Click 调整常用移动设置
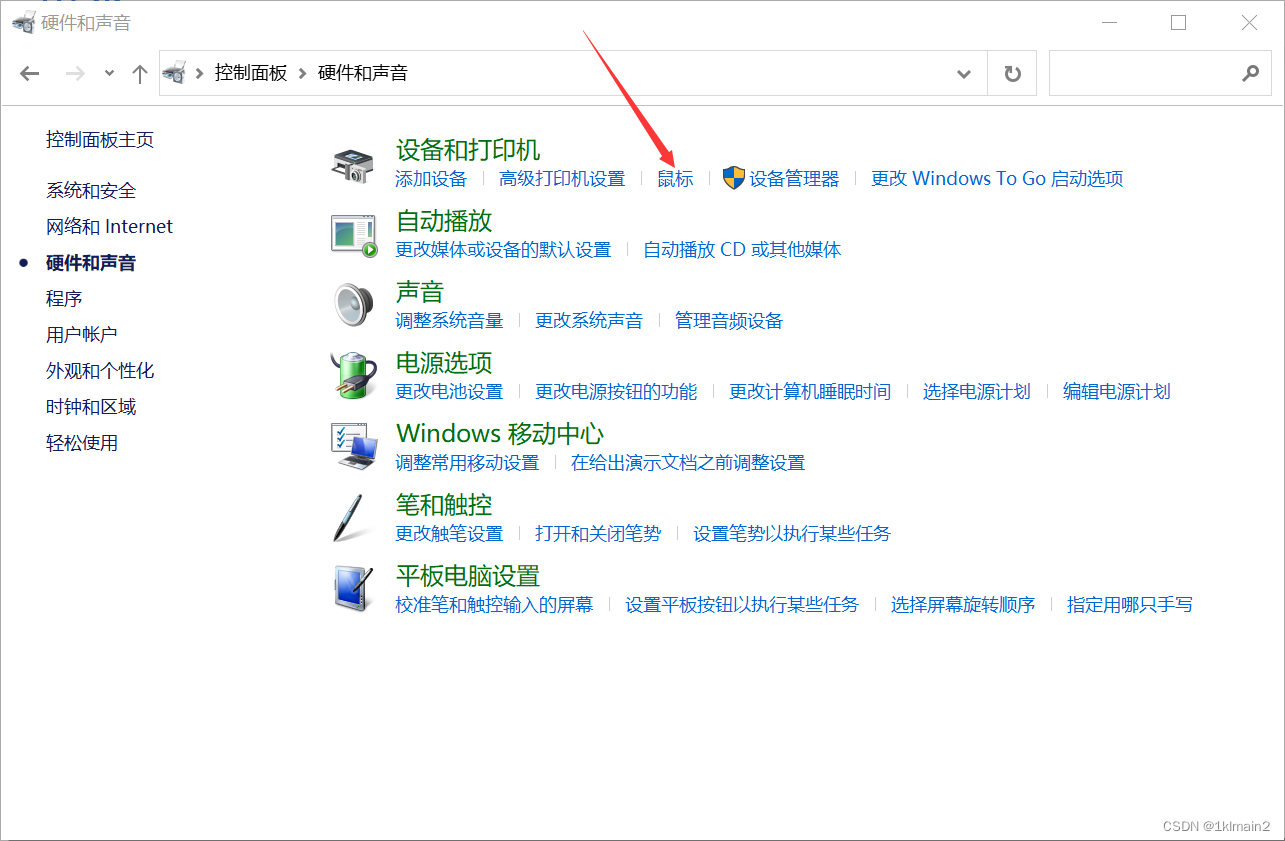1285x841 pixels. click(x=467, y=463)
